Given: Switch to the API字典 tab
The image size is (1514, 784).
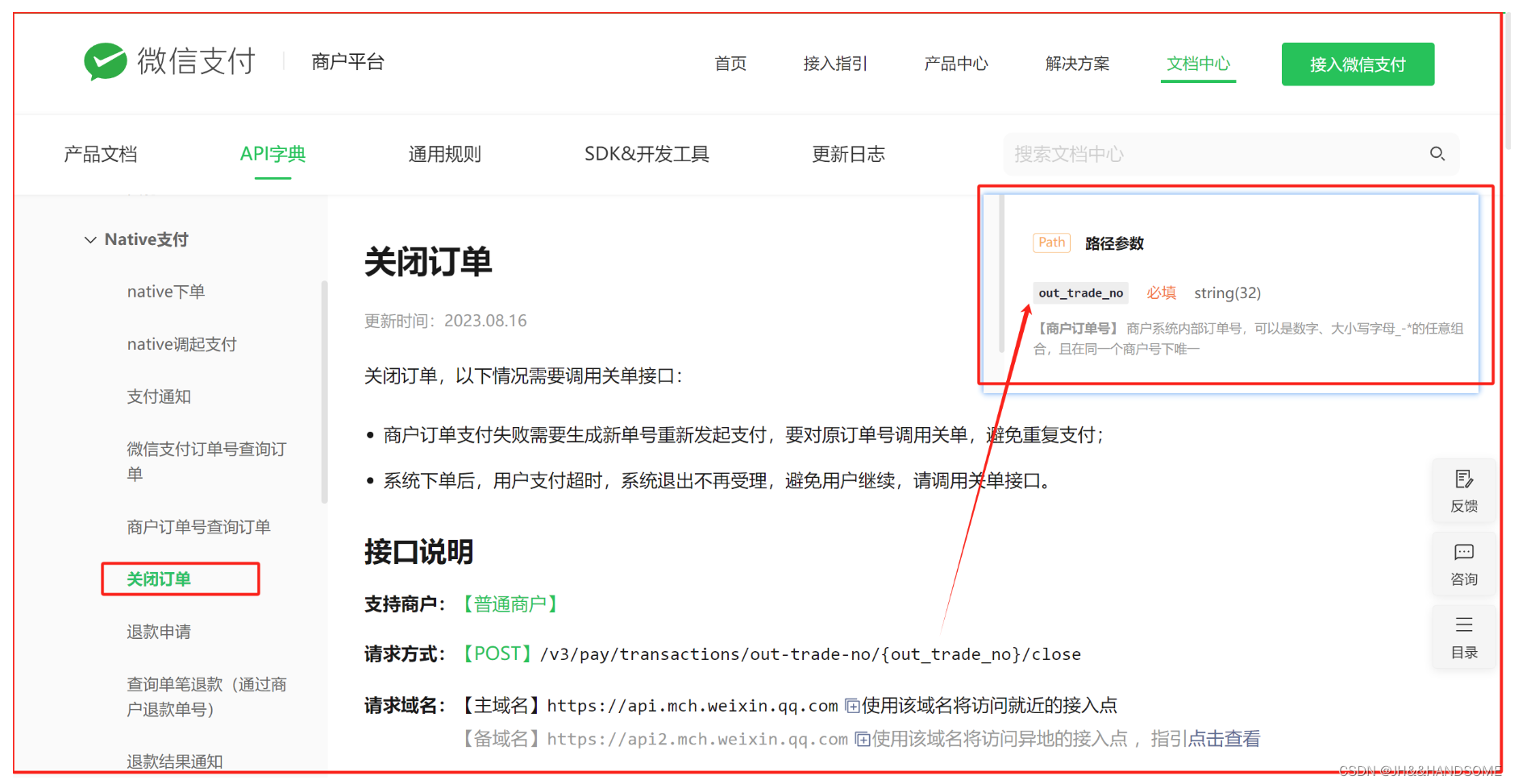Looking at the screenshot, I should pos(272,154).
